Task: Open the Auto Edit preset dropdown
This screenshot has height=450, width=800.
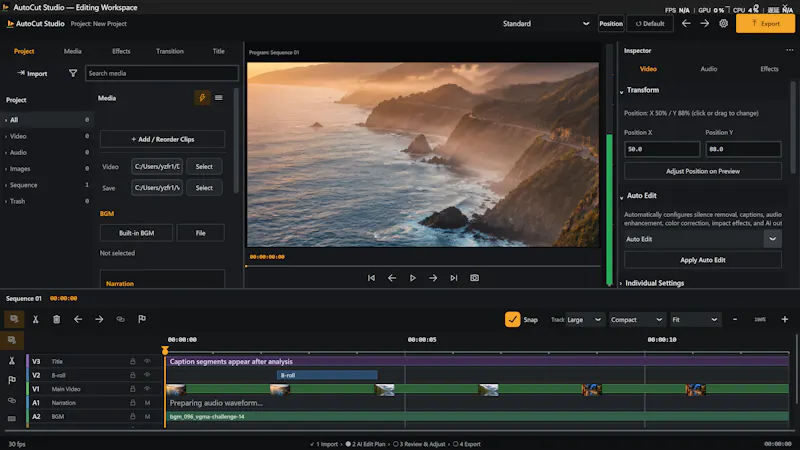Action: click(703, 239)
